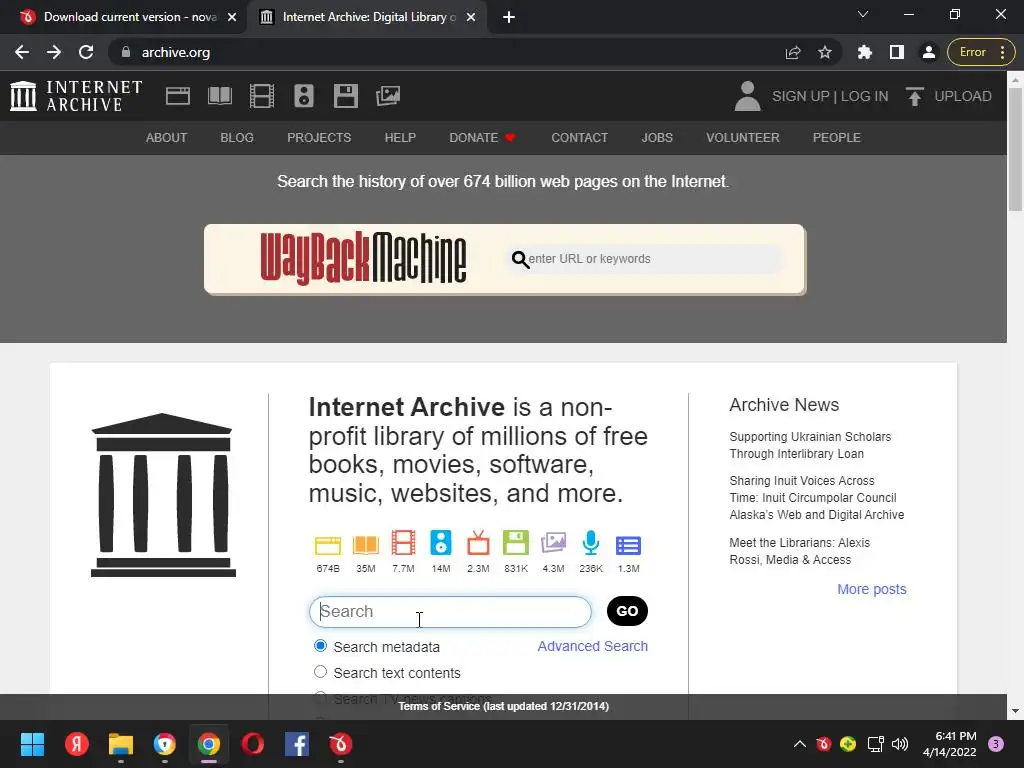Open Terms of Service footer link
The height and width of the screenshot is (768, 1024).
pyautogui.click(x=504, y=706)
